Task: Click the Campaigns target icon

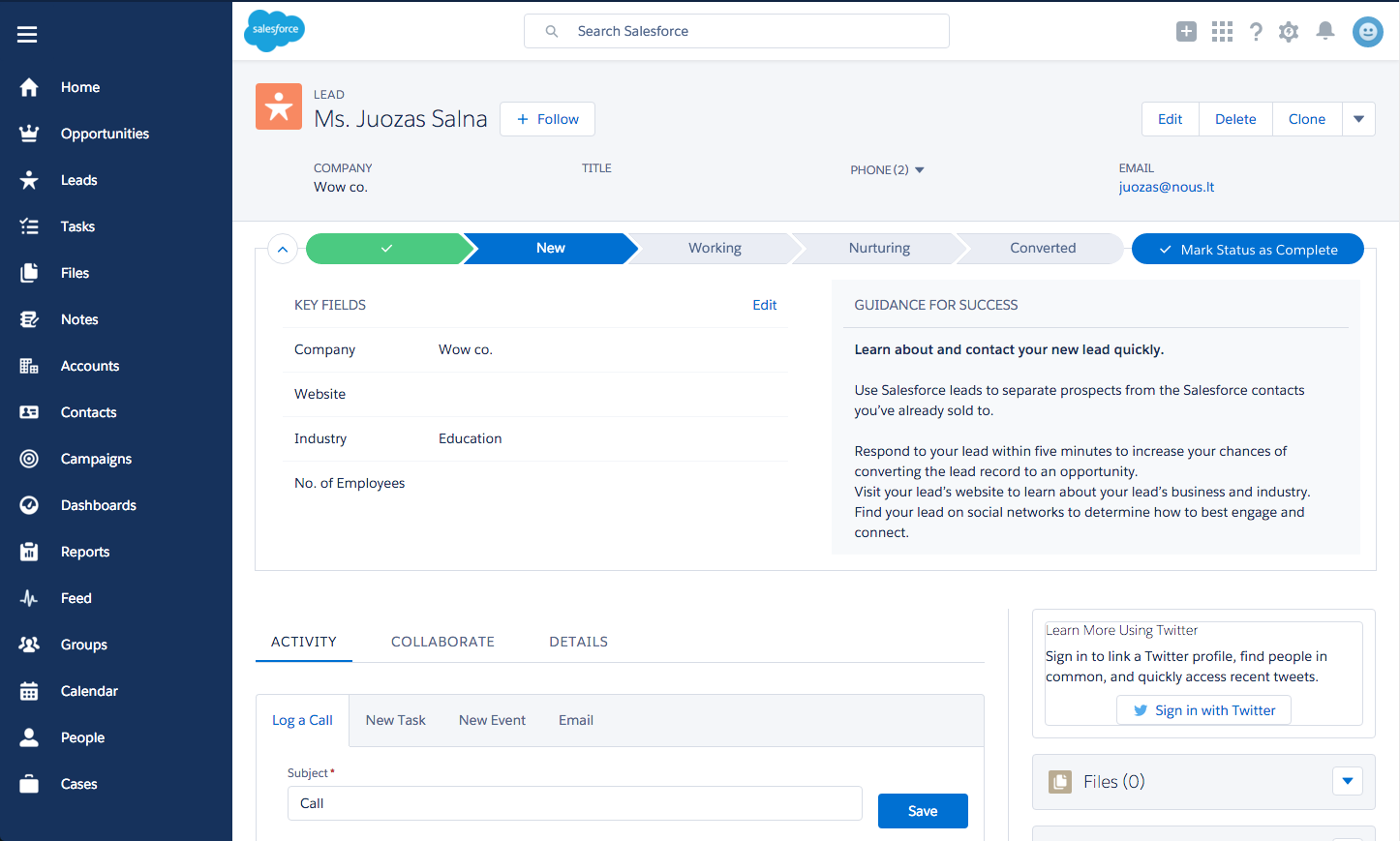Action: click(x=29, y=459)
